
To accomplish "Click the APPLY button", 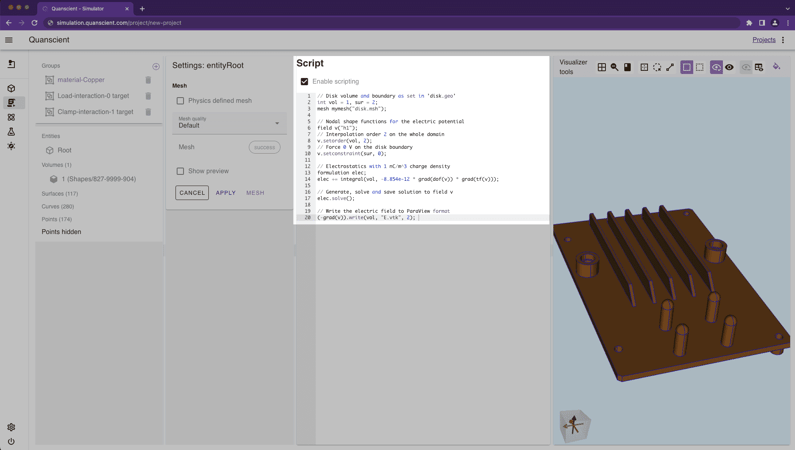I will point(226,193).
